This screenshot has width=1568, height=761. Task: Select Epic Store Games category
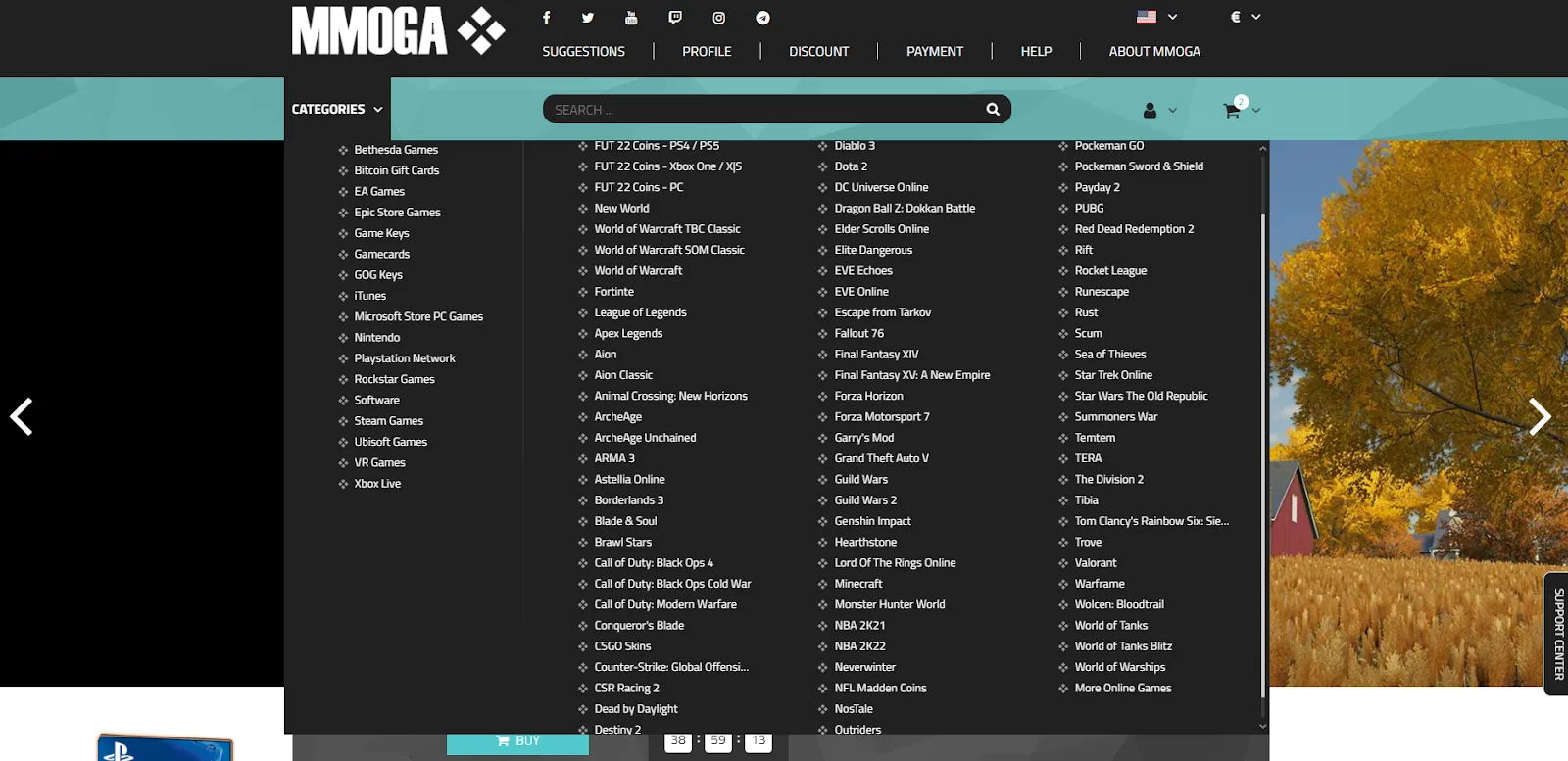tap(397, 213)
